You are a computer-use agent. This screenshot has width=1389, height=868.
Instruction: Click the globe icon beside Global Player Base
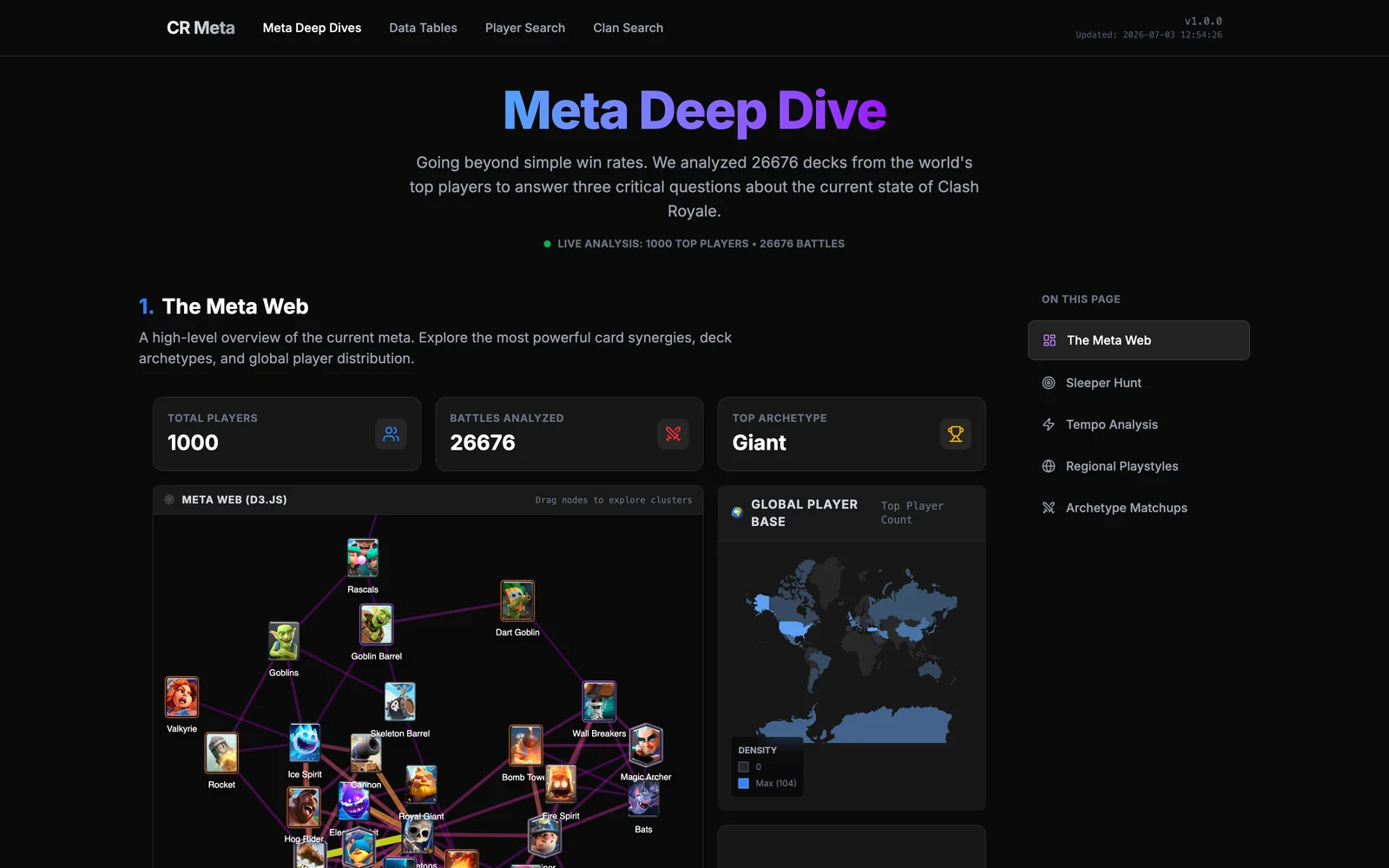737,513
